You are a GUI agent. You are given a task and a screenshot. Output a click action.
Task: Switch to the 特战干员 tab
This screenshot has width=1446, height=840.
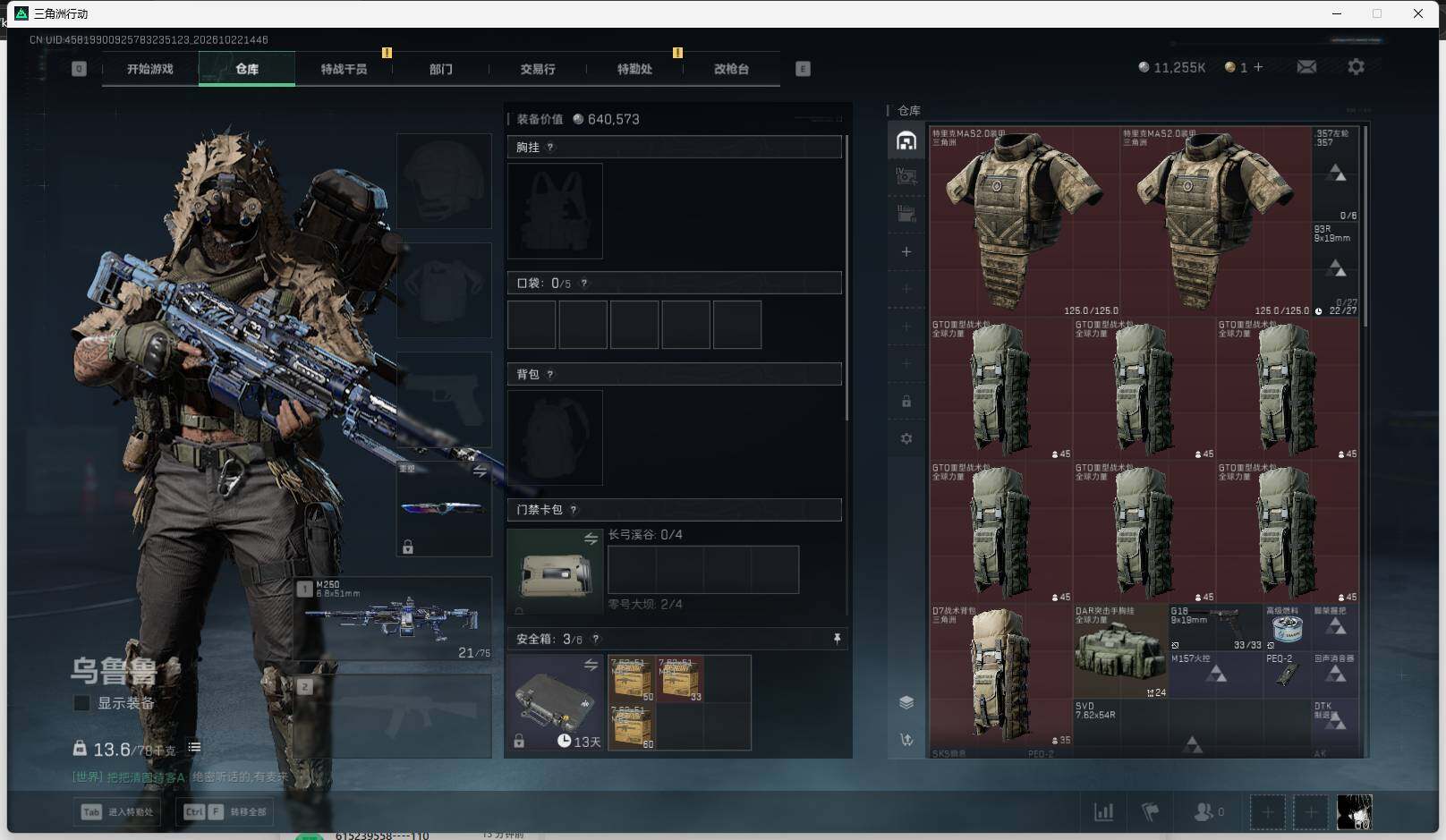pos(344,69)
